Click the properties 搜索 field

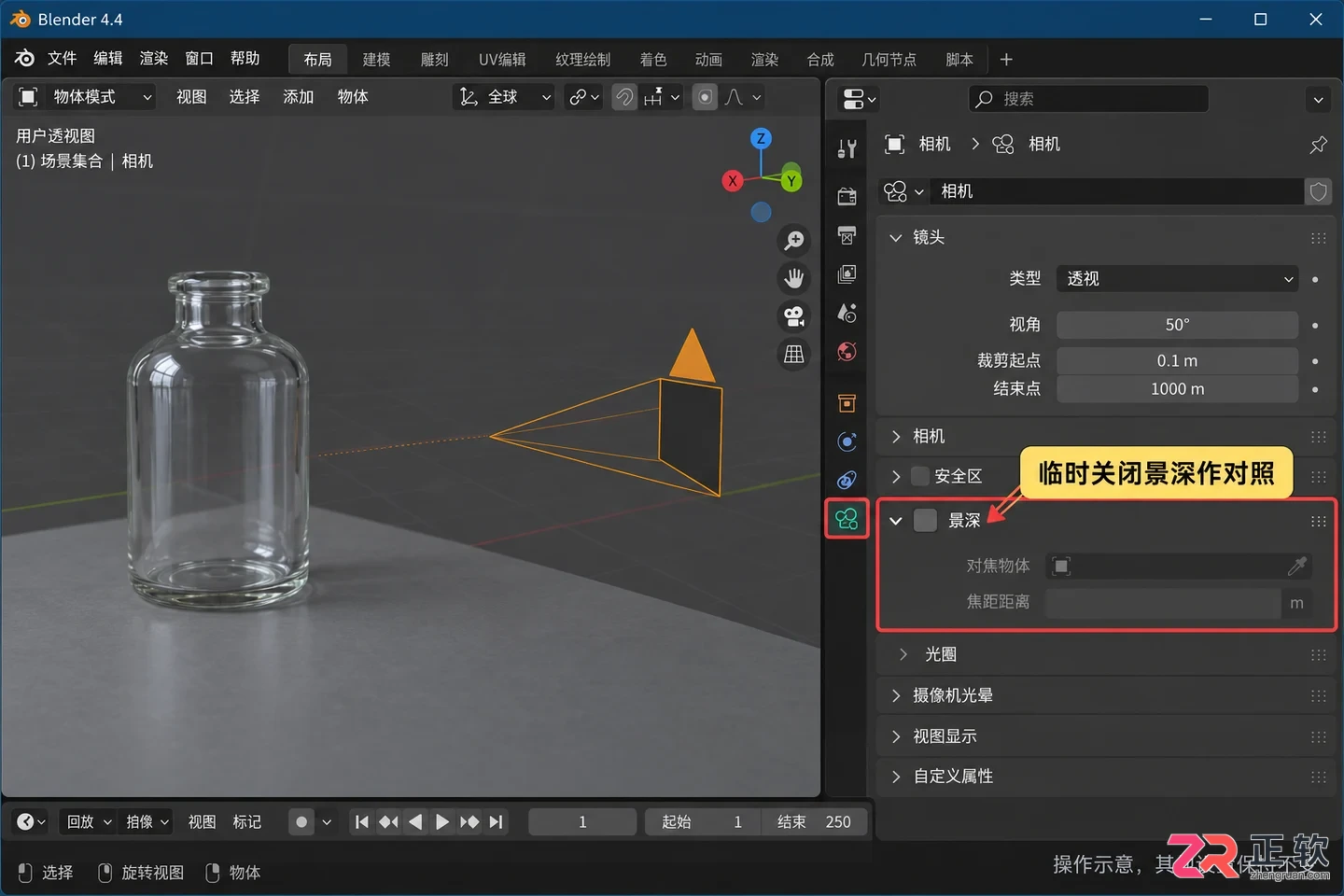tap(1088, 99)
